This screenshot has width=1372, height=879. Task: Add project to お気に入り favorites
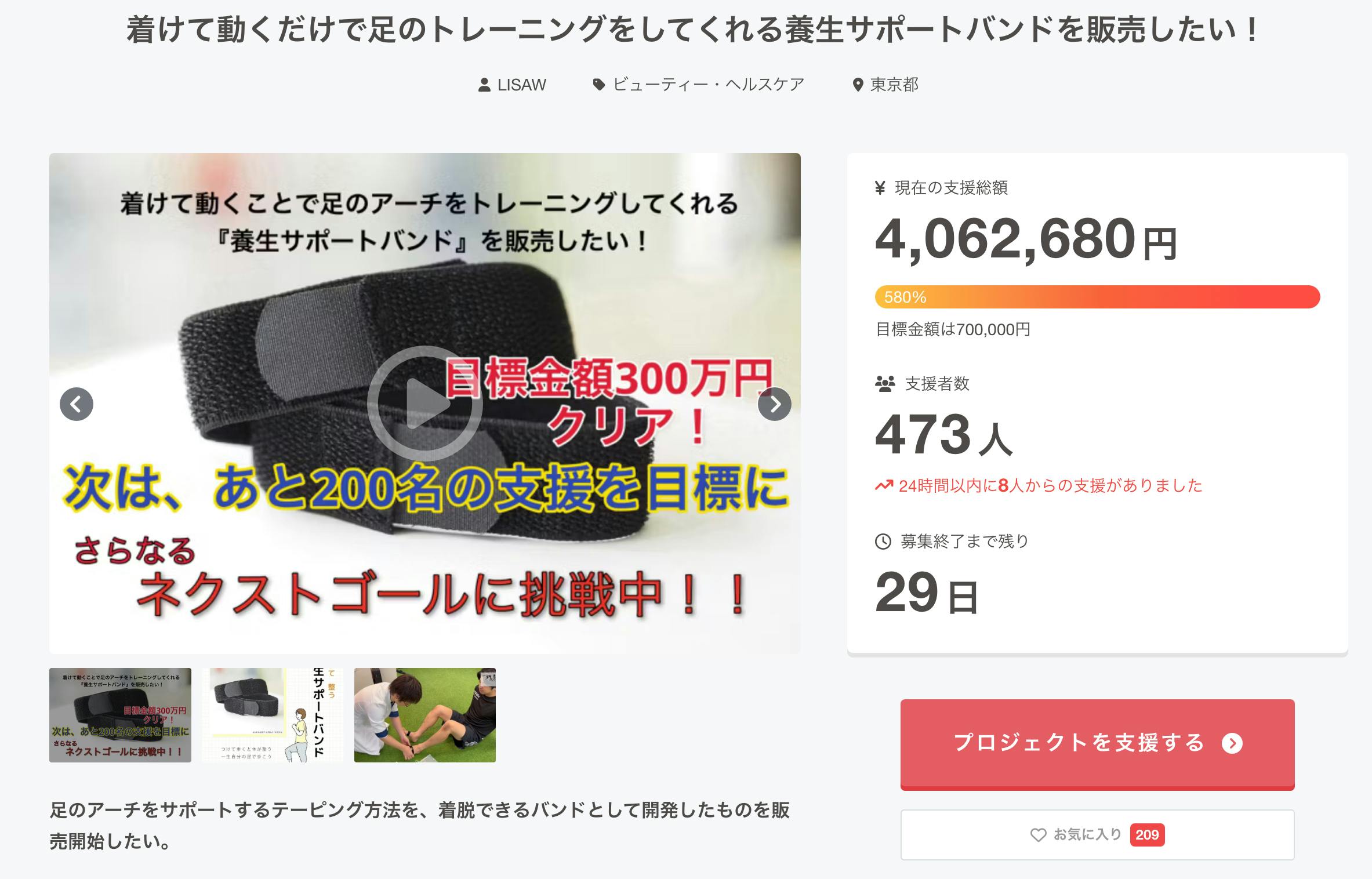click(1097, 835)
